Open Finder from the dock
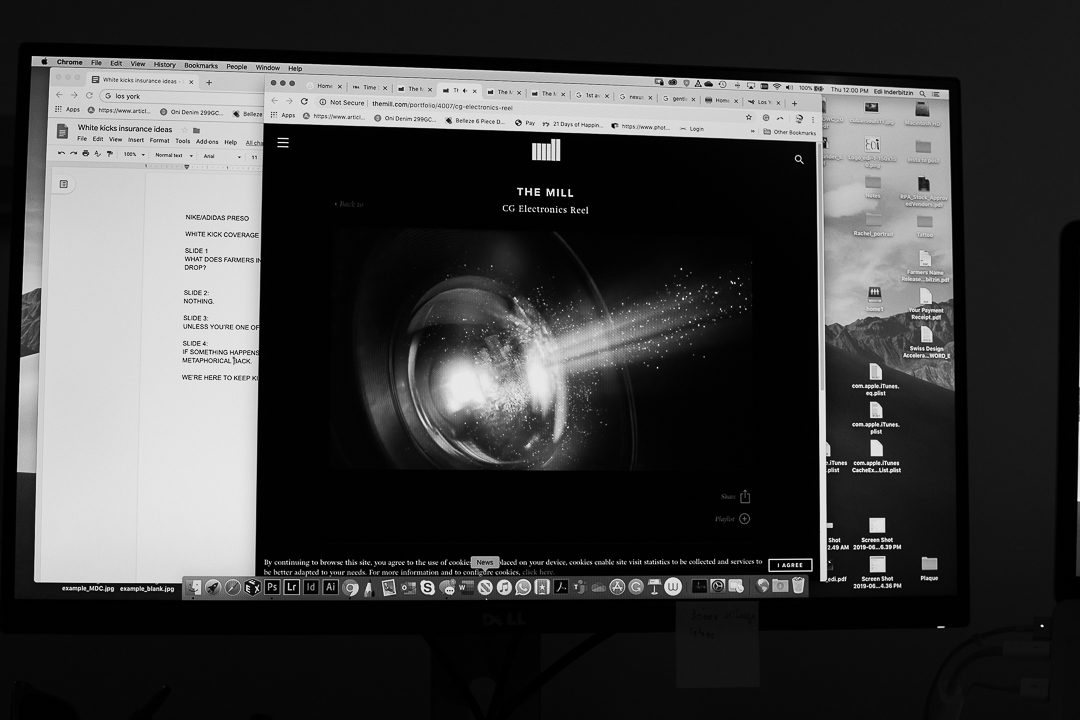The image size is (1080, 720). coord(194,587)
